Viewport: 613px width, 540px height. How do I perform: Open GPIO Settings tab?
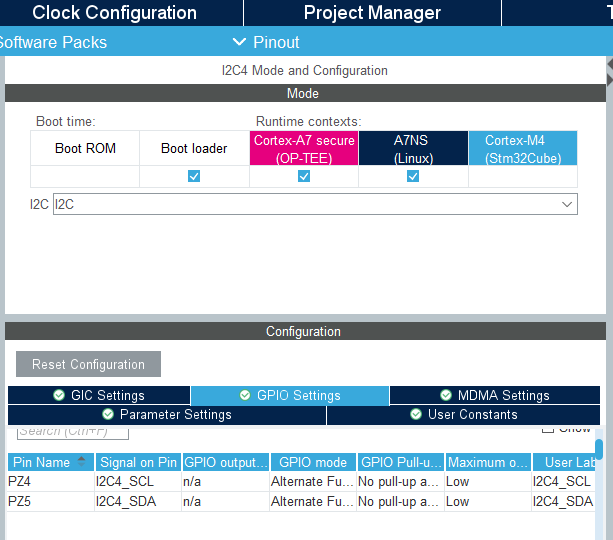tap(290, 395)
